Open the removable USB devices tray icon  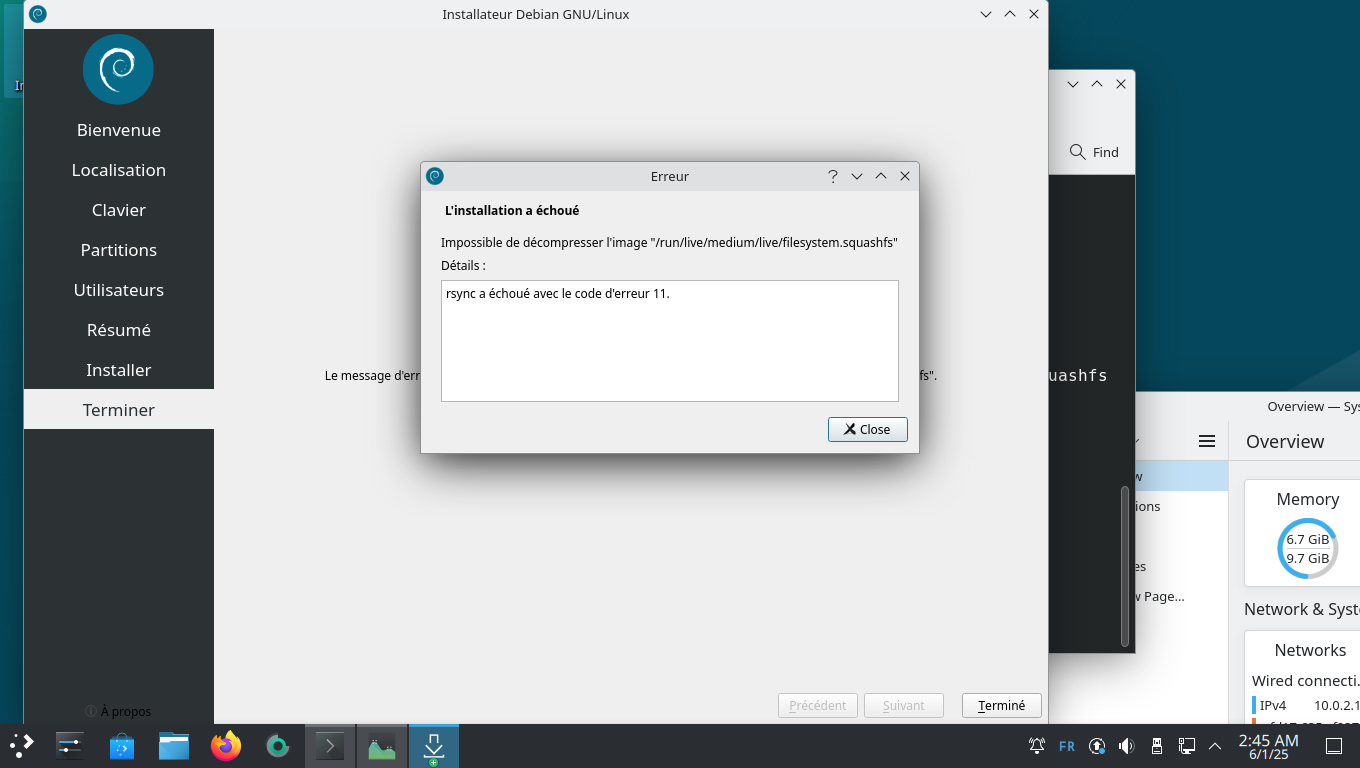(x=1157, y=746)
